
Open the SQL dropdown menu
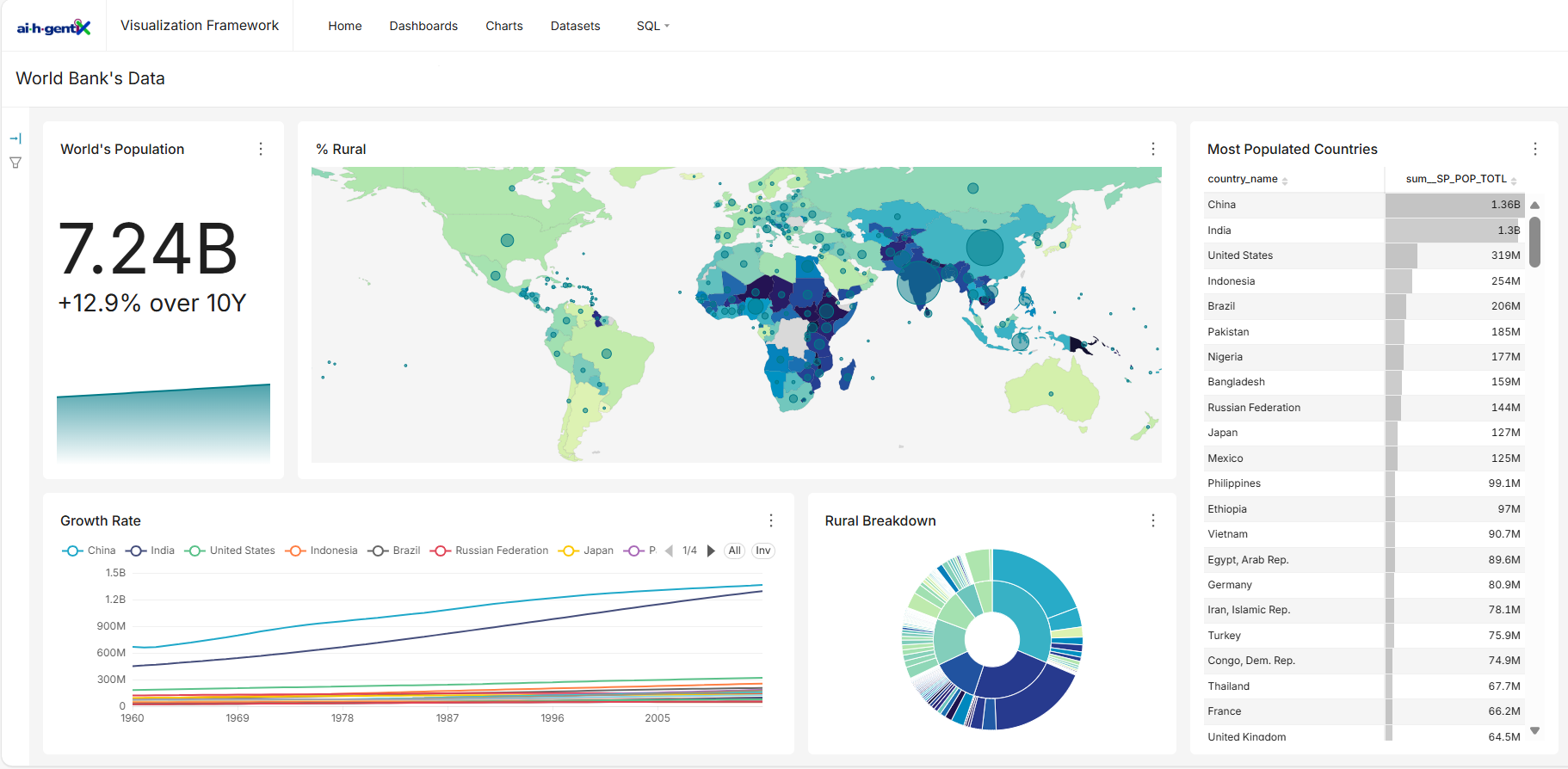point(652,26)
